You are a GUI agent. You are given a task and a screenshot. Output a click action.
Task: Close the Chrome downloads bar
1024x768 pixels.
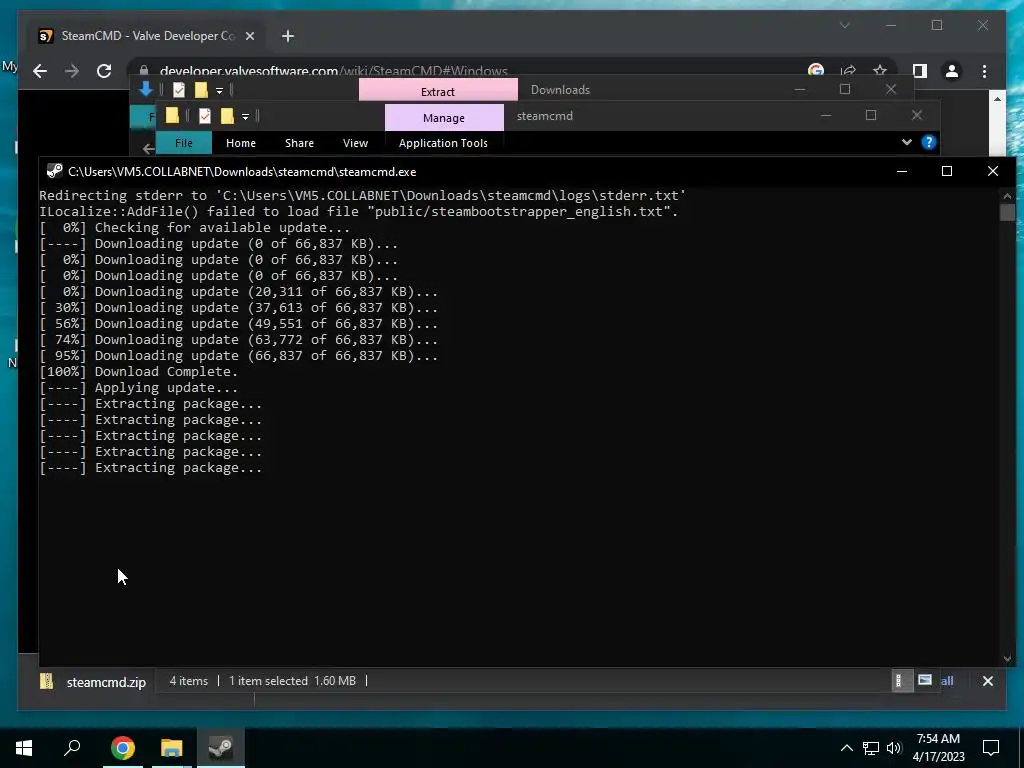tap(987, 681)
